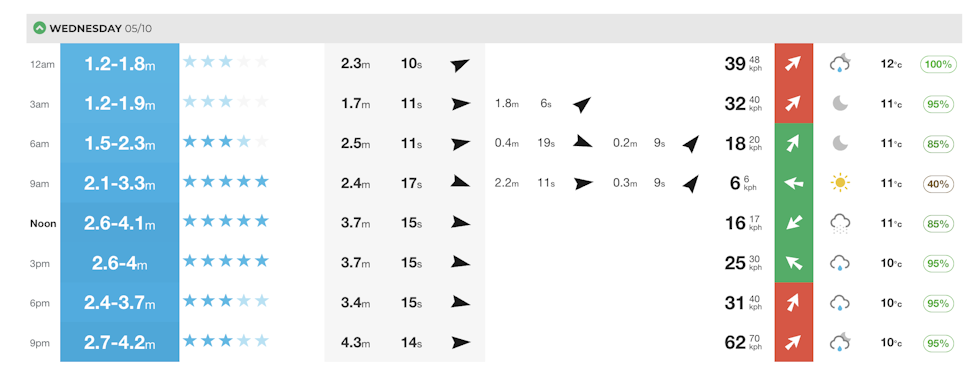Click the 12am primary swell direction arrow

pyautogui.click(x=460, y=64)
